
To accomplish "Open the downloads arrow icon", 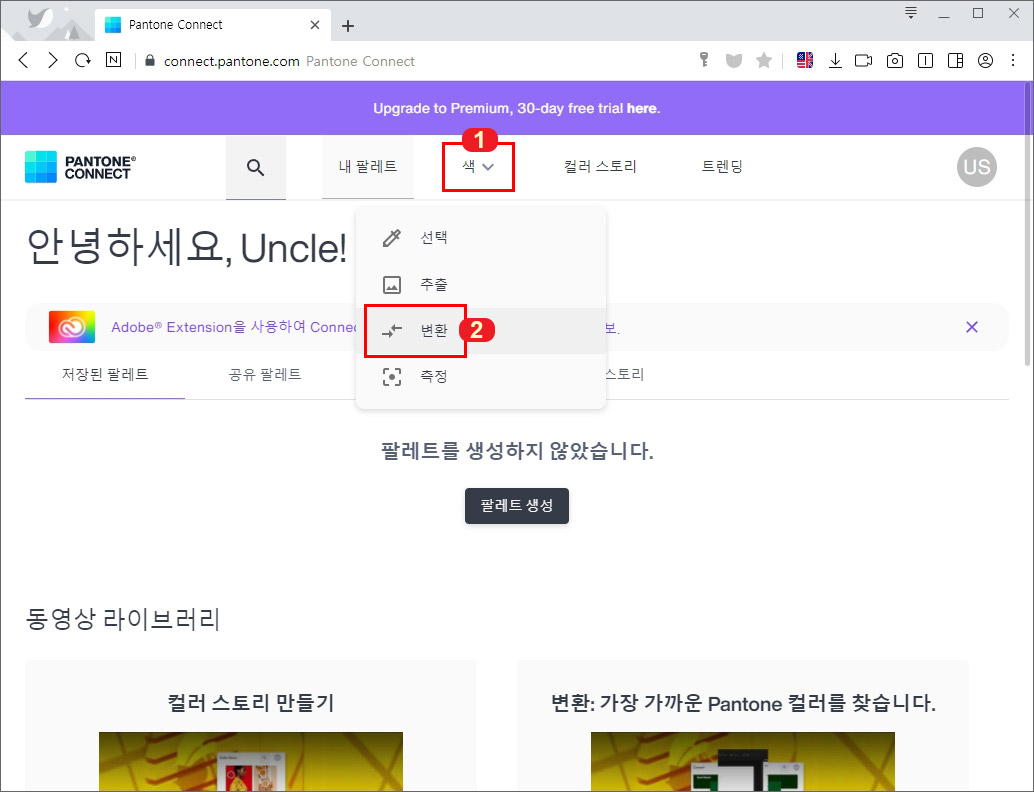I will coord(835,61).
